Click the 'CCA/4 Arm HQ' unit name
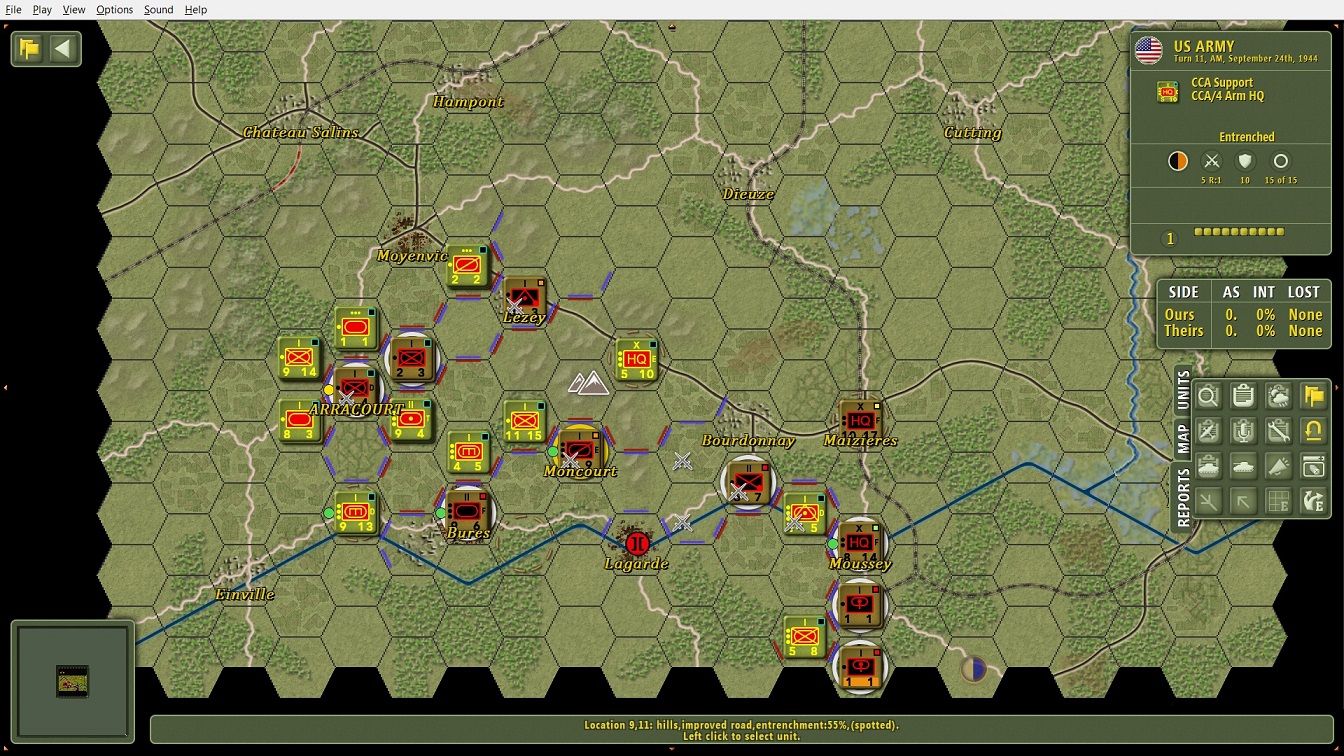The height and width of the screenshot is (756, 1344). coord(1227,96)
